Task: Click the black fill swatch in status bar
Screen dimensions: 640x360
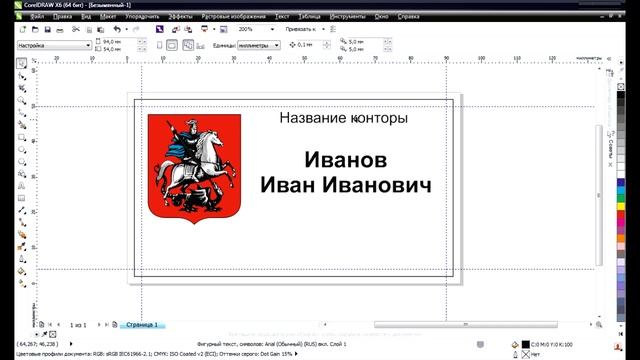Action: (x=526, y=344)
